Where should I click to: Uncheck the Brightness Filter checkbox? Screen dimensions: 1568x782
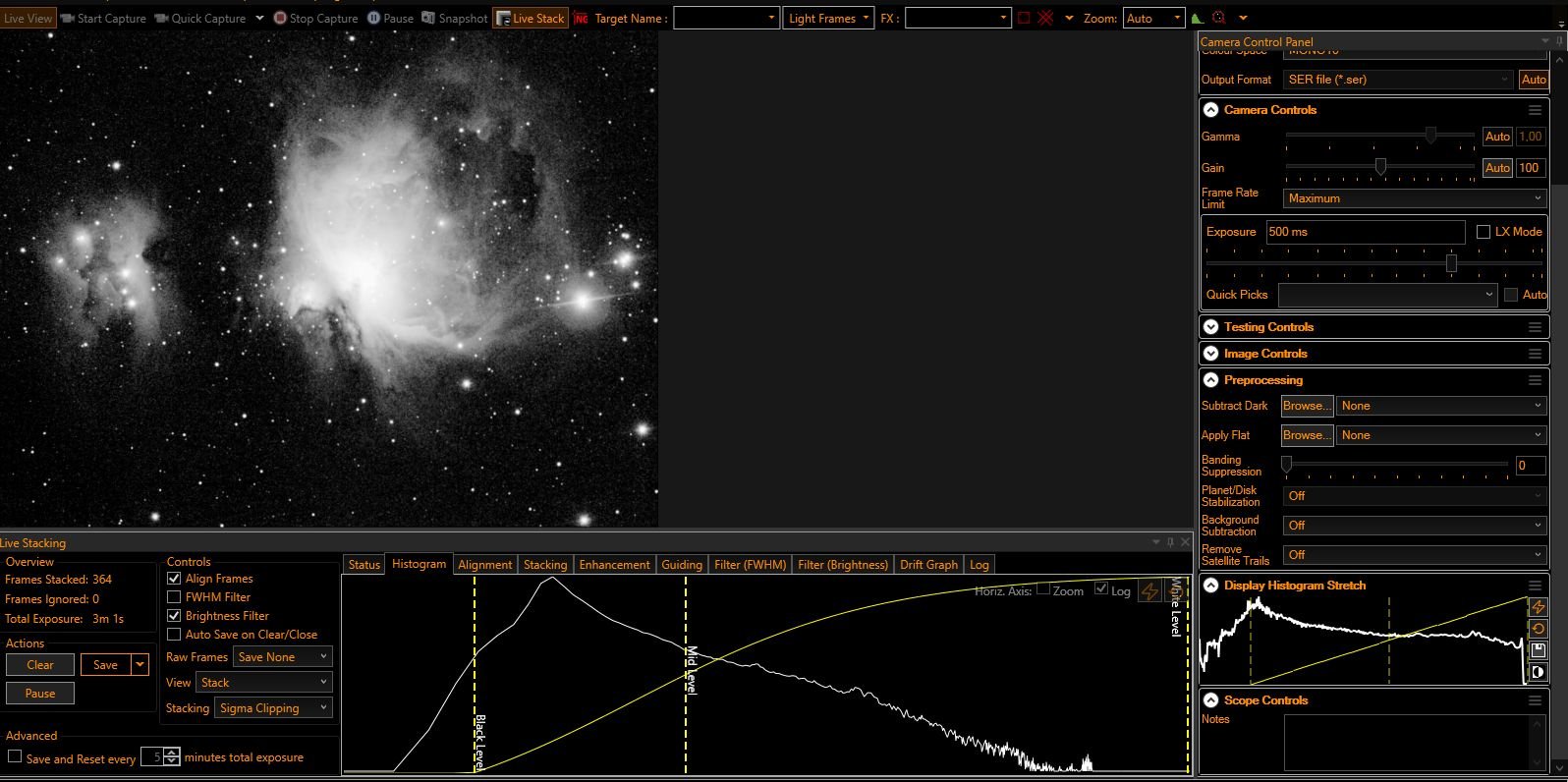pos(174,616)
